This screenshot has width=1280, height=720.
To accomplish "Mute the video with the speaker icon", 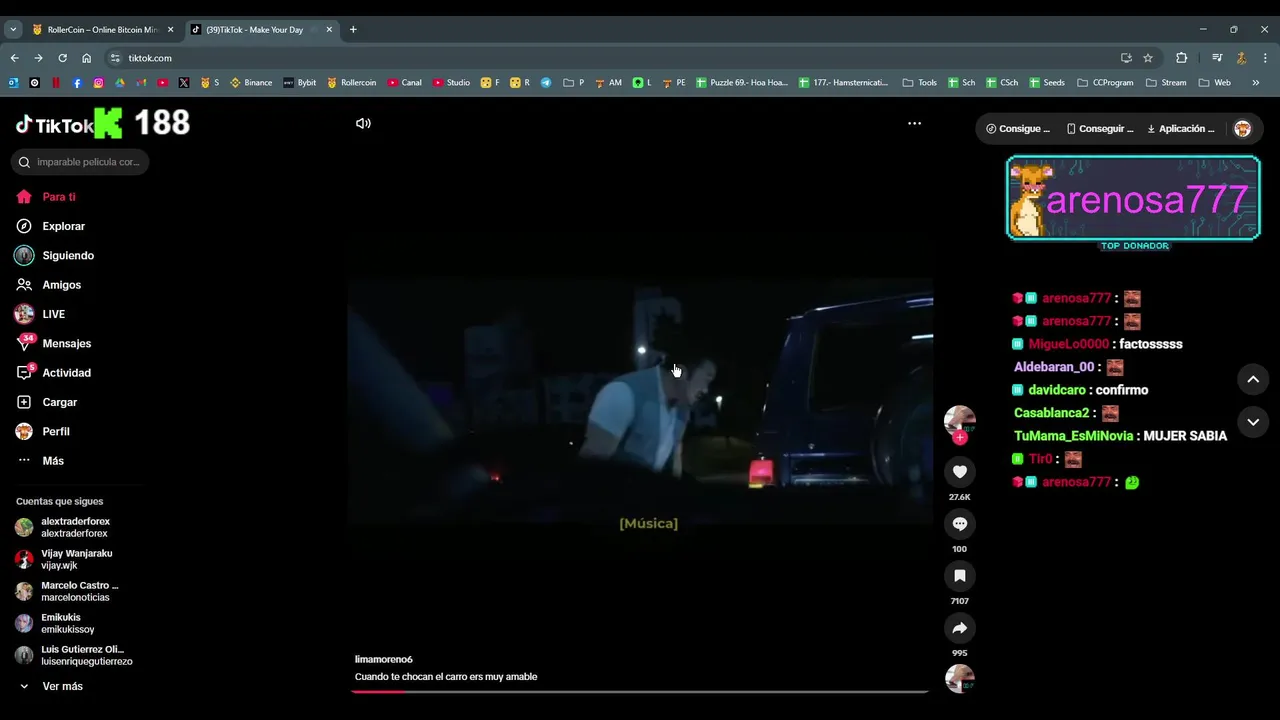I will coord(363,123).
